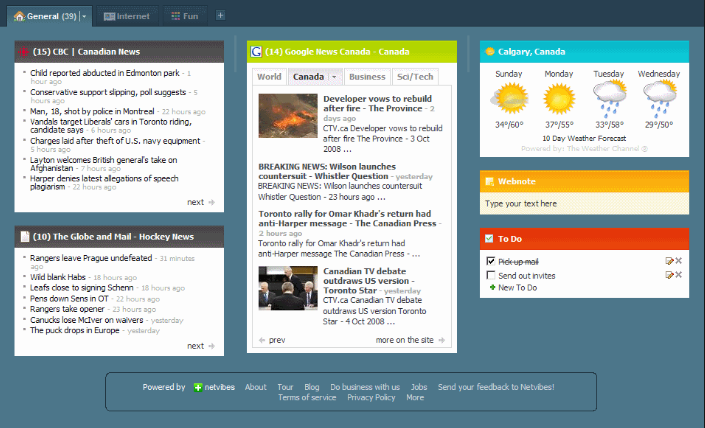Click the General tab home icon

[19, 16]
